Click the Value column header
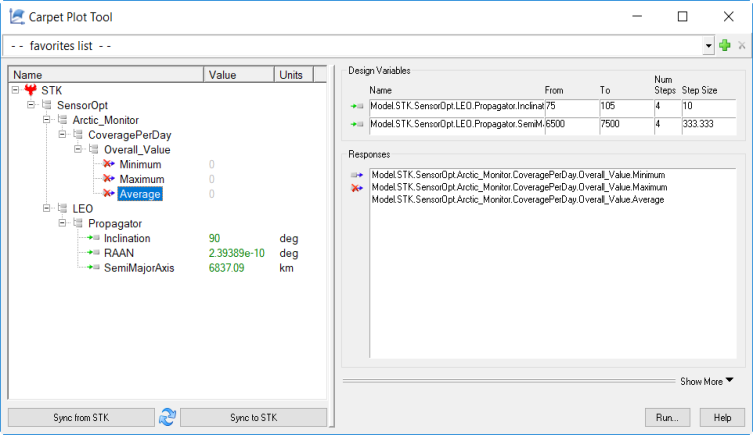 [238, 75]
